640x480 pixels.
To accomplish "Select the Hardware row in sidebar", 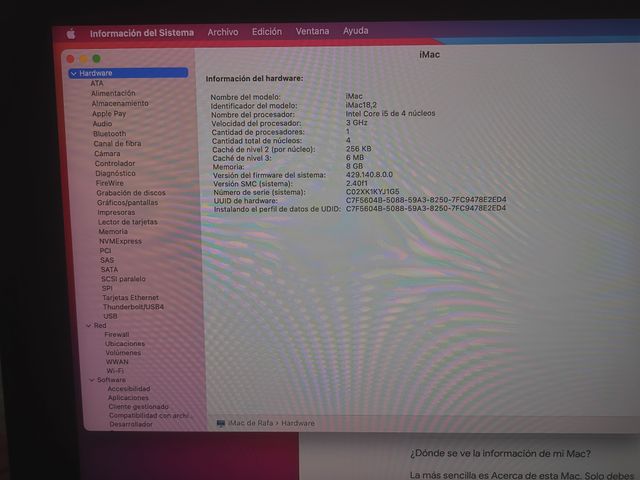I will (x=128, y=73).
